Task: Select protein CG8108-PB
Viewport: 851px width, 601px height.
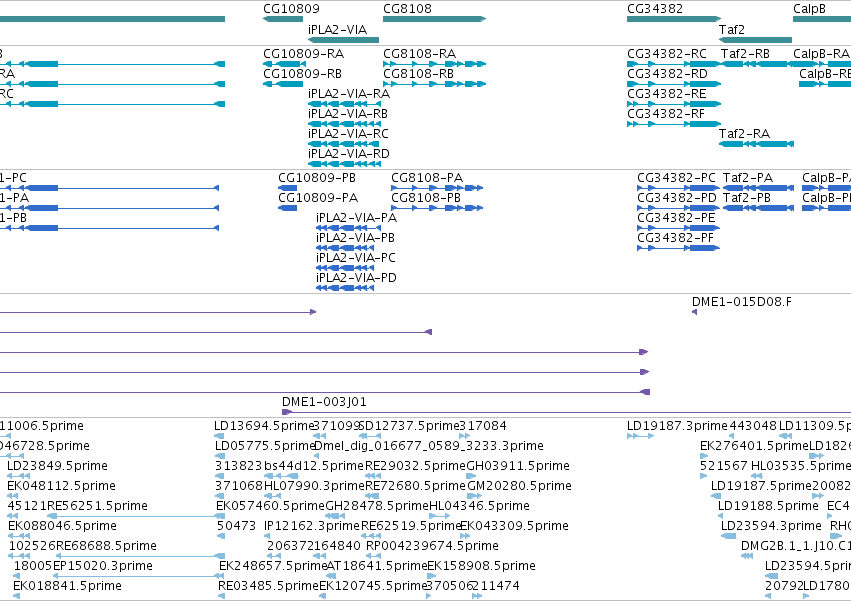Action: click(426, 198)
